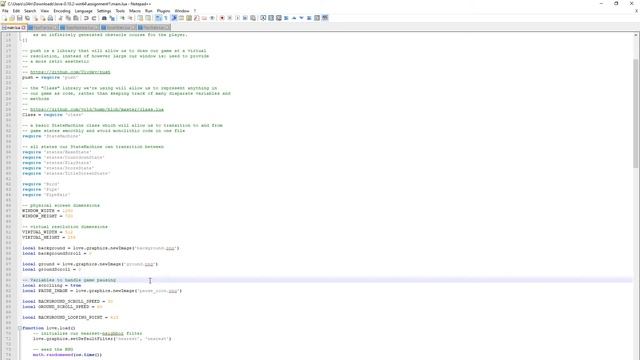Open the Document Map panel icon

coord(189,18)
